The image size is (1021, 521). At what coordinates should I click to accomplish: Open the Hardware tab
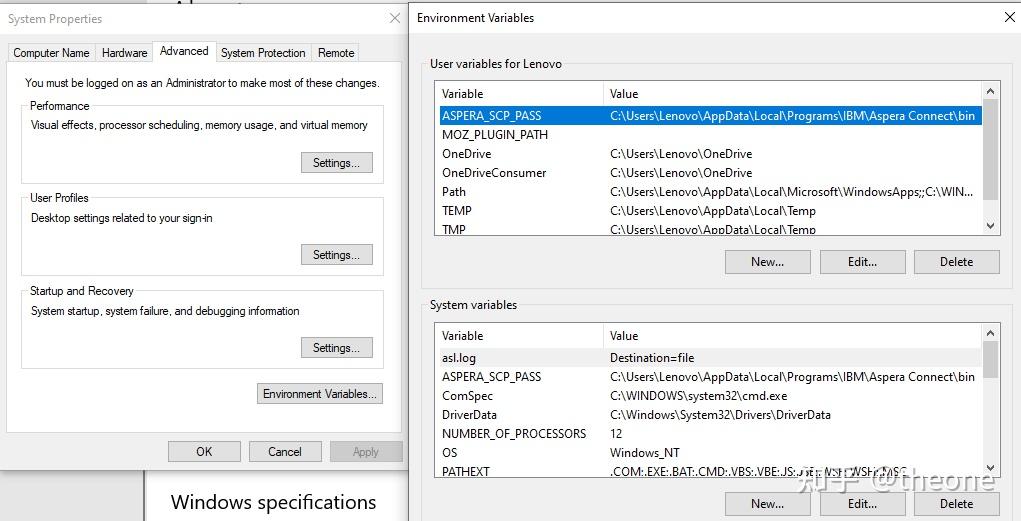[124, 53]
